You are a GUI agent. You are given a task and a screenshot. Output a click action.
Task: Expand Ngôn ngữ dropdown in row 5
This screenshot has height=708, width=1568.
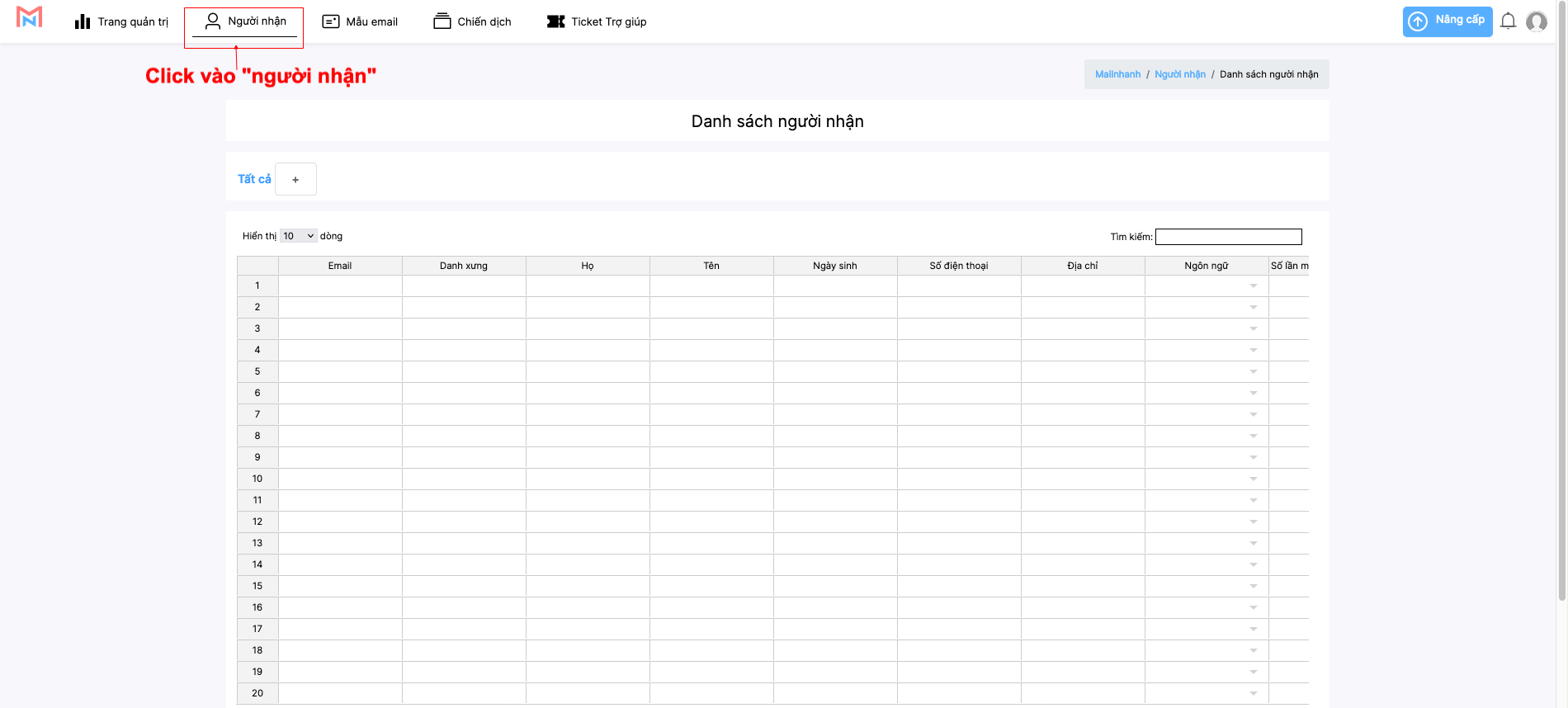pos(1253,372)
